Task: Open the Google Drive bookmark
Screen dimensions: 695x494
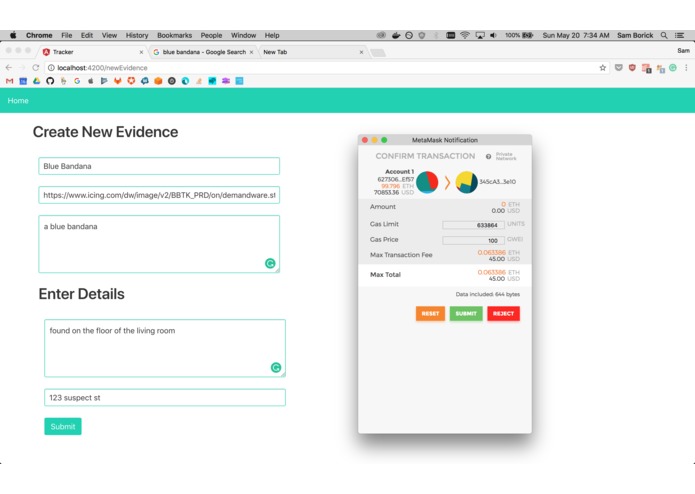Action: tap(36, 81)
